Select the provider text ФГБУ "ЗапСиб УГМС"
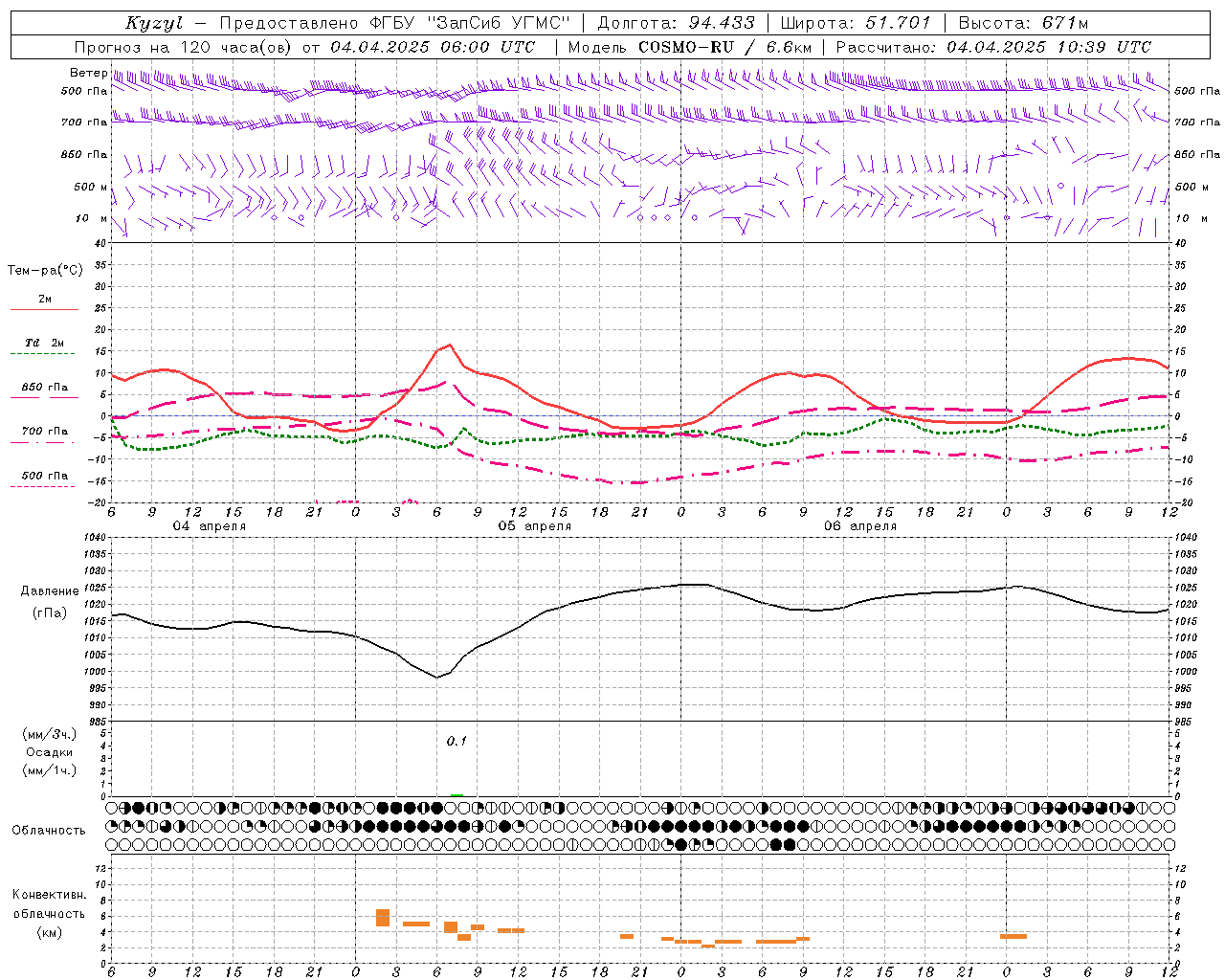1225x980 pixels. [469, 23]
